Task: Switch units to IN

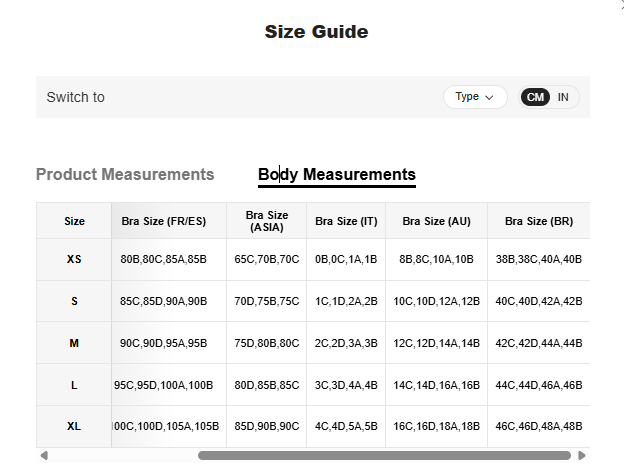Action: click(563, 97)
